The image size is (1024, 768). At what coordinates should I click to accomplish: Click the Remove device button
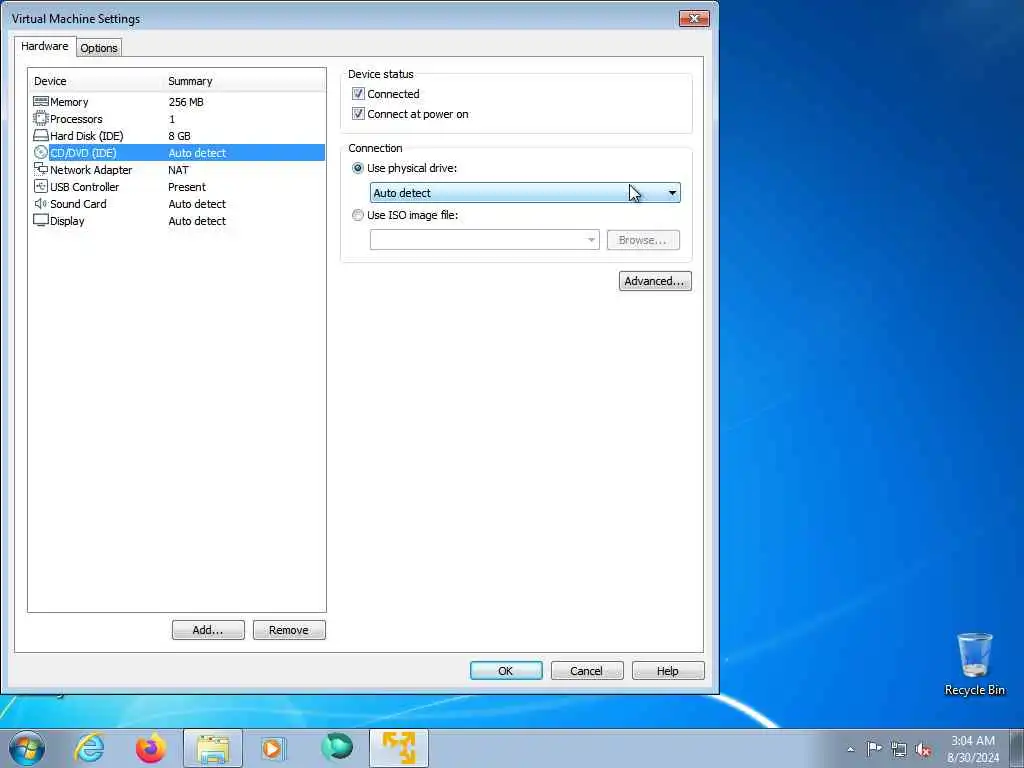point(289,630)
